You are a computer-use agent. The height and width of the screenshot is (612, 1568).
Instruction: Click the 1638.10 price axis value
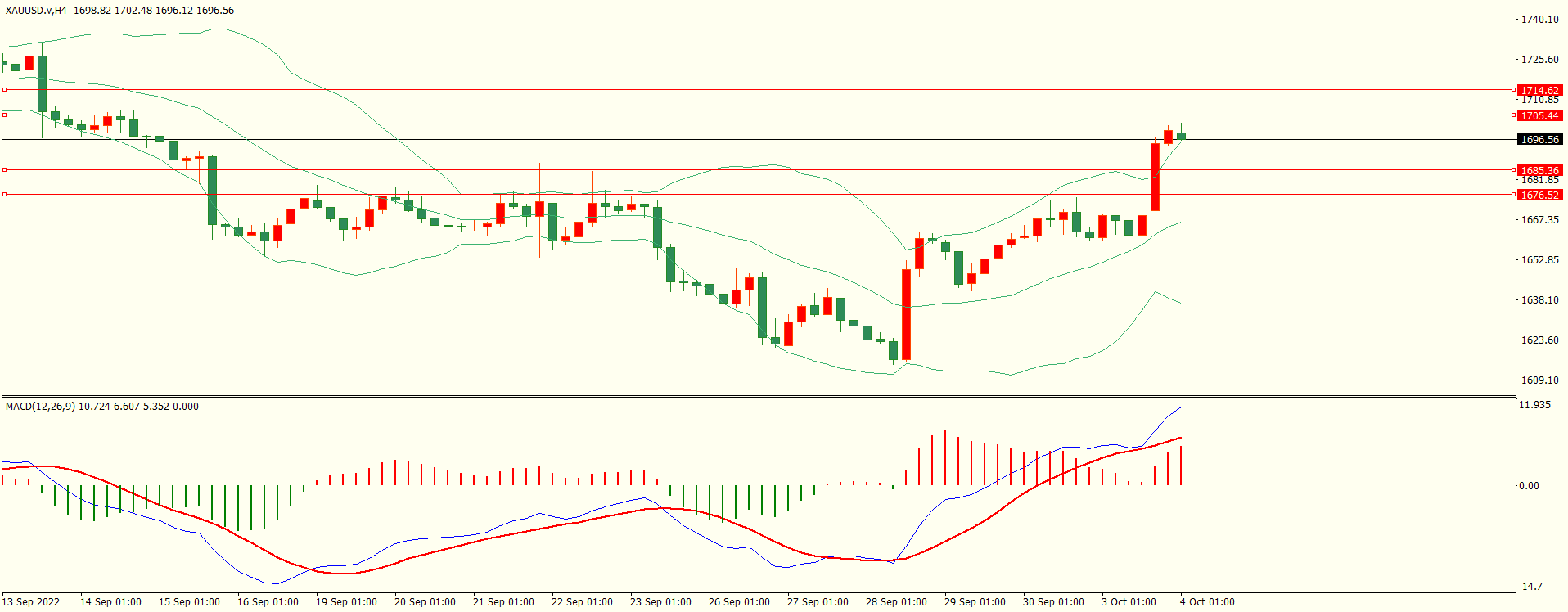(x=1539, y=299)
